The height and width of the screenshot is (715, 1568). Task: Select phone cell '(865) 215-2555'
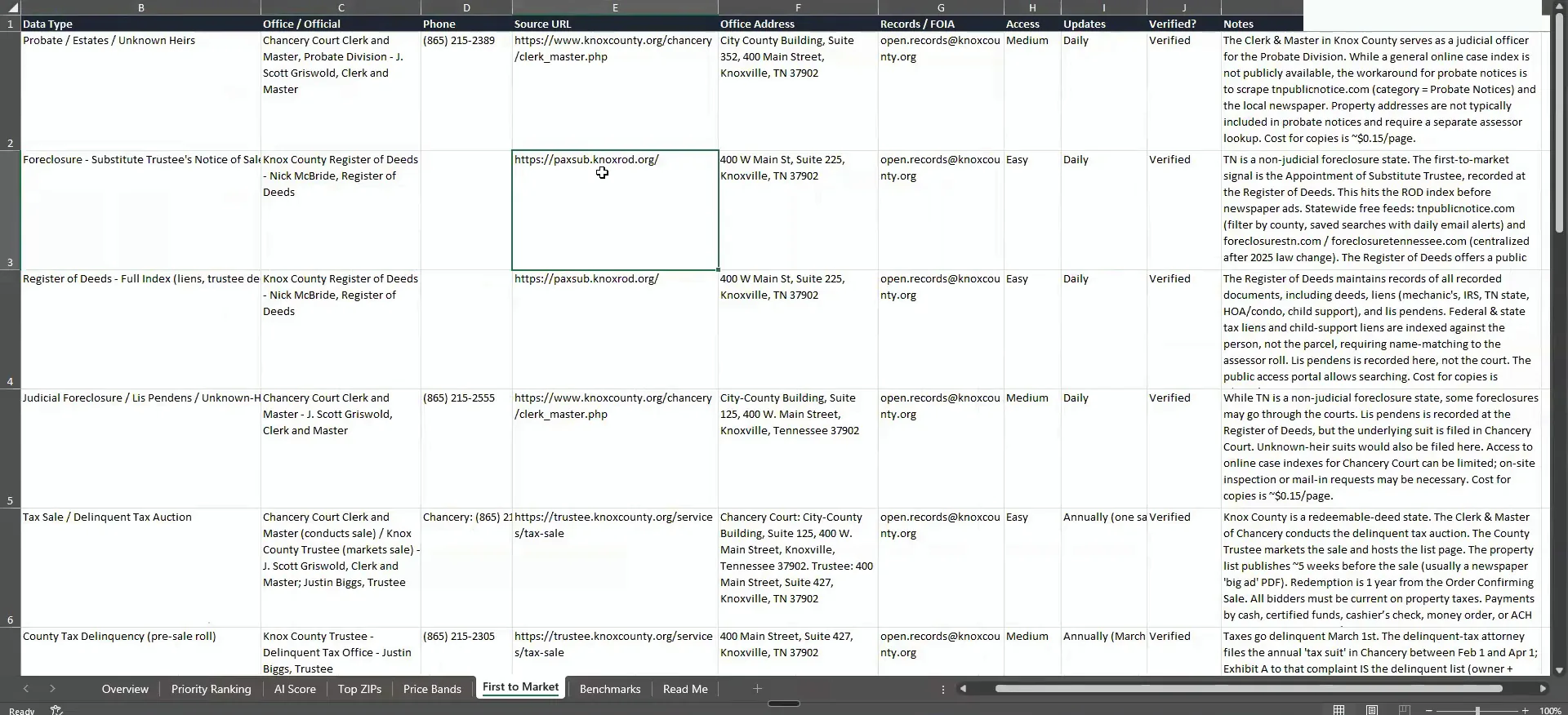466,448
